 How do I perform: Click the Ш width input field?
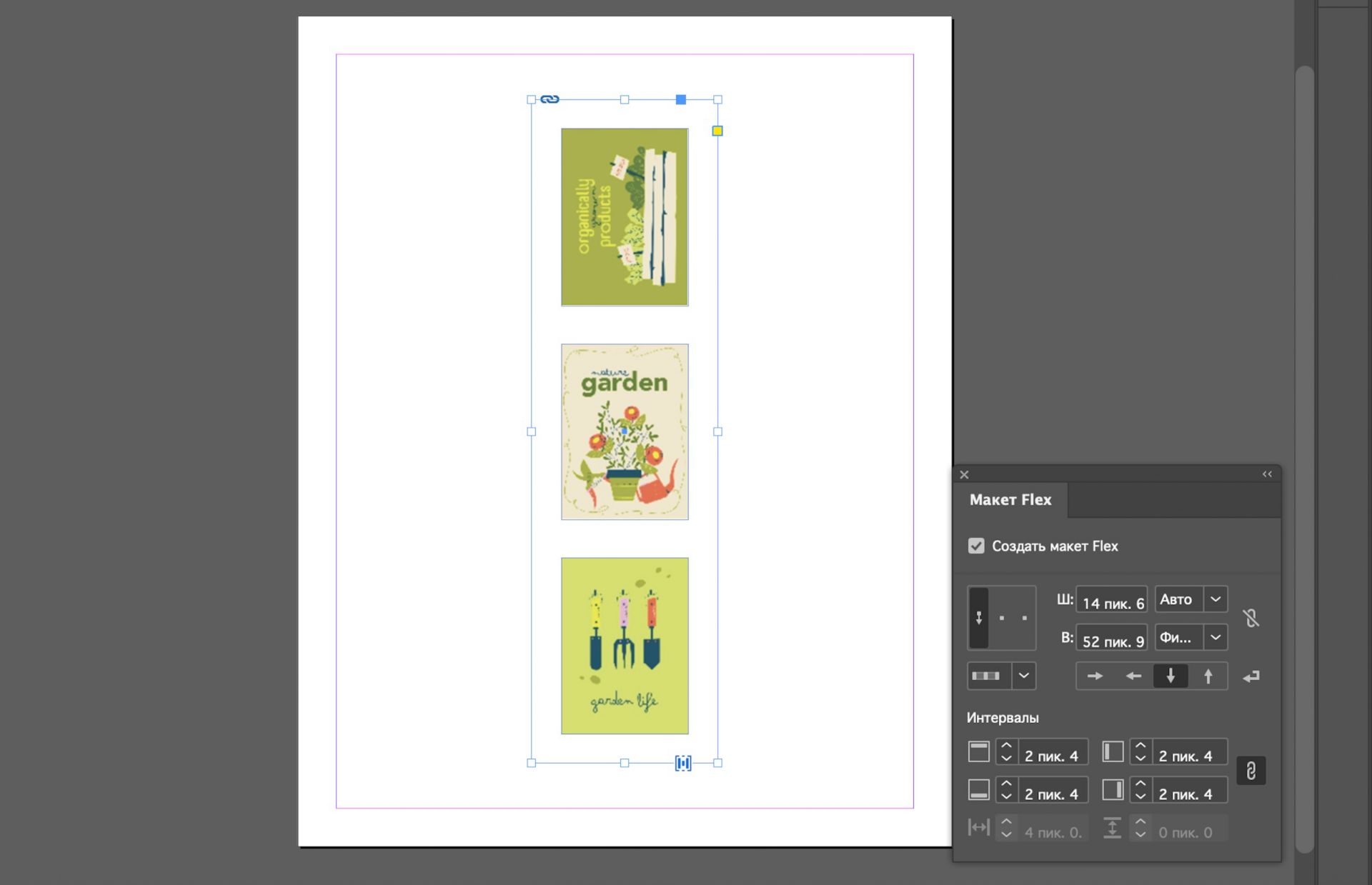[1111, 602]
